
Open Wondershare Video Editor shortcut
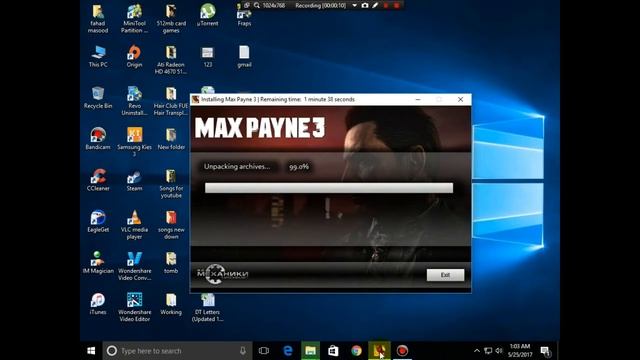134,307
